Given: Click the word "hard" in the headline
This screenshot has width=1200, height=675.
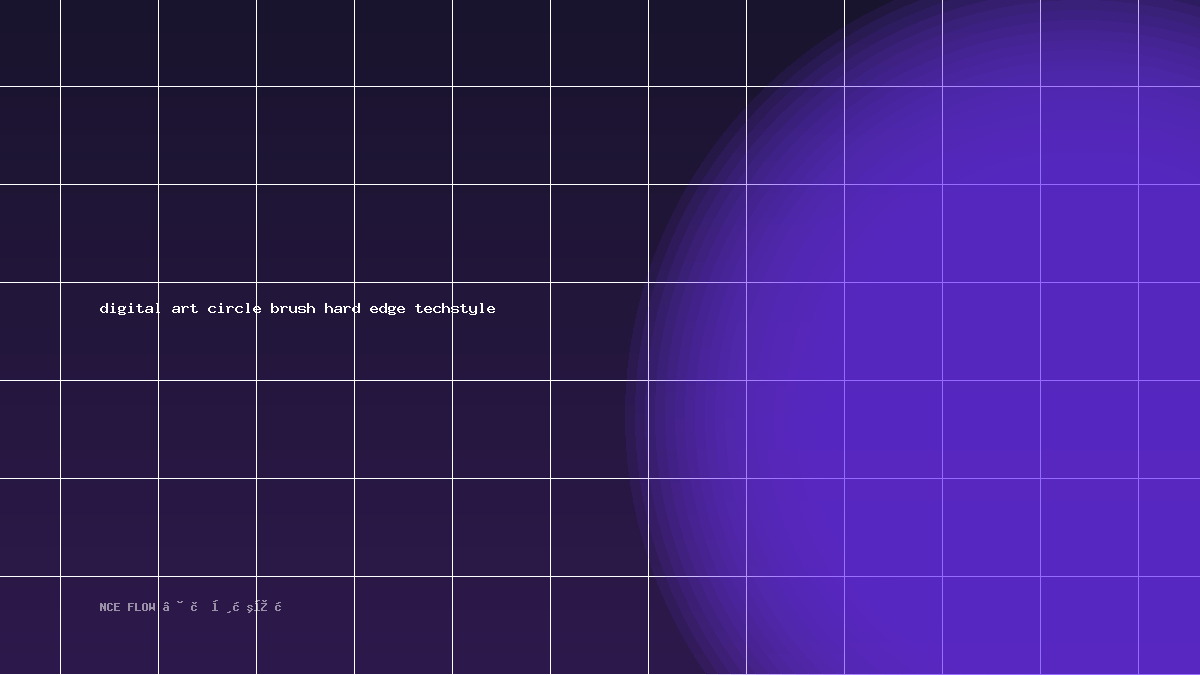Looking at the screenshot, I should pyautogui.click(x=342, y=308).
